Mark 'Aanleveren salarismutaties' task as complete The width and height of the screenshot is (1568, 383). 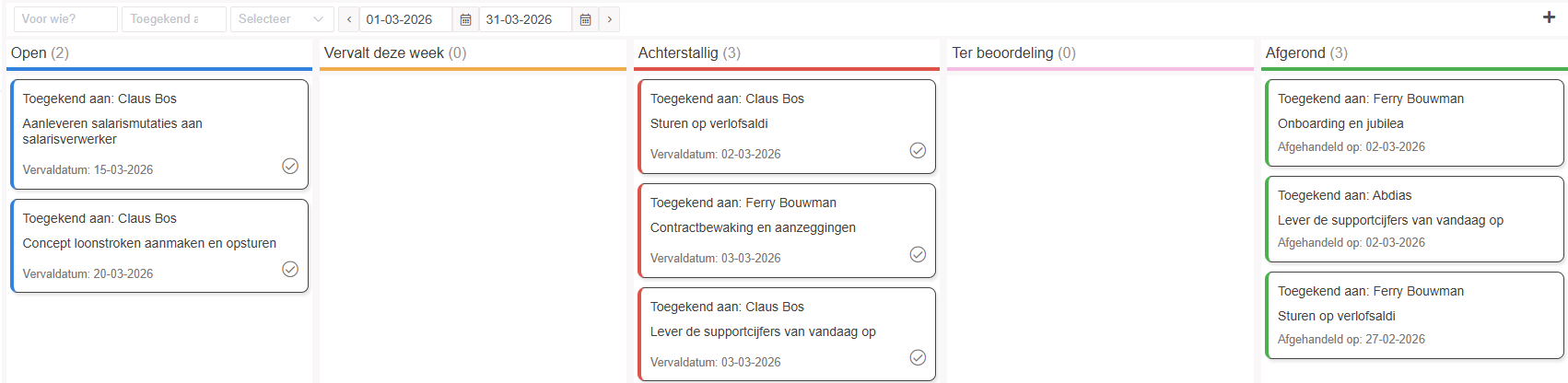[290, 166]
